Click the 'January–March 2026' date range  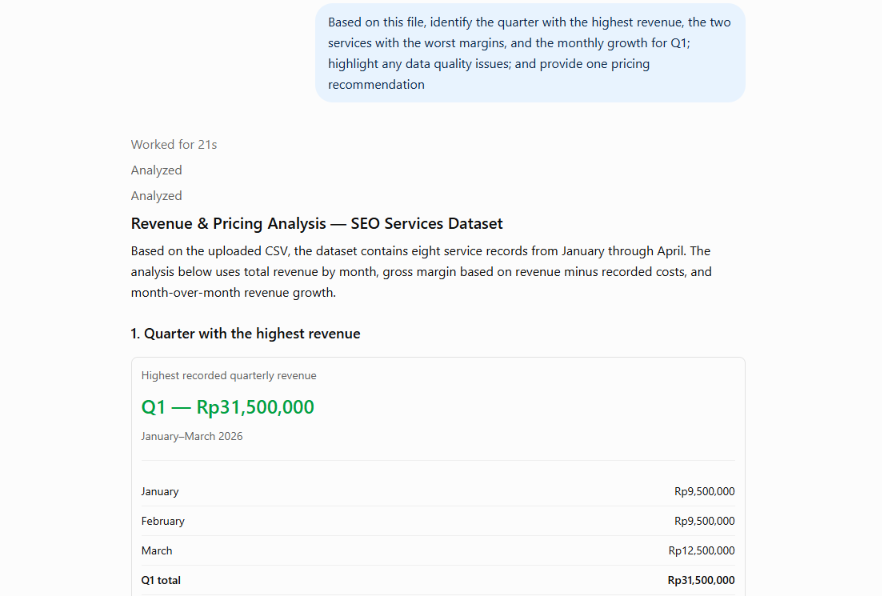point(192,436)
